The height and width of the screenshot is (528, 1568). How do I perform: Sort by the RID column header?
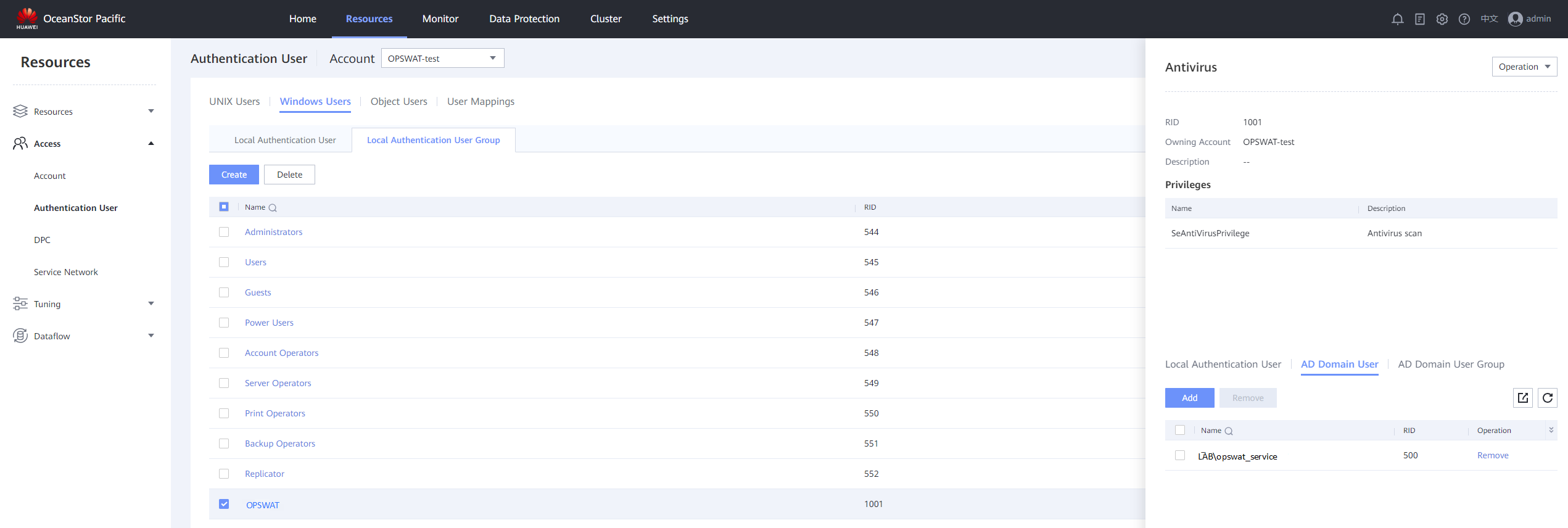(870, 207)
